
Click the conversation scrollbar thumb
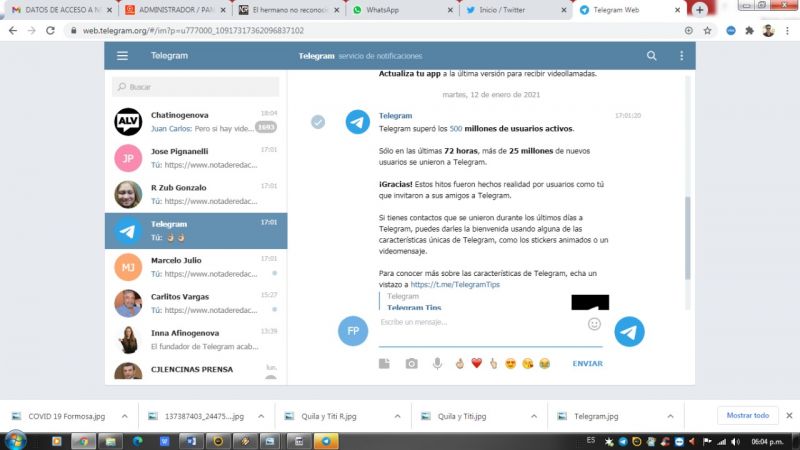coord(687,238)
